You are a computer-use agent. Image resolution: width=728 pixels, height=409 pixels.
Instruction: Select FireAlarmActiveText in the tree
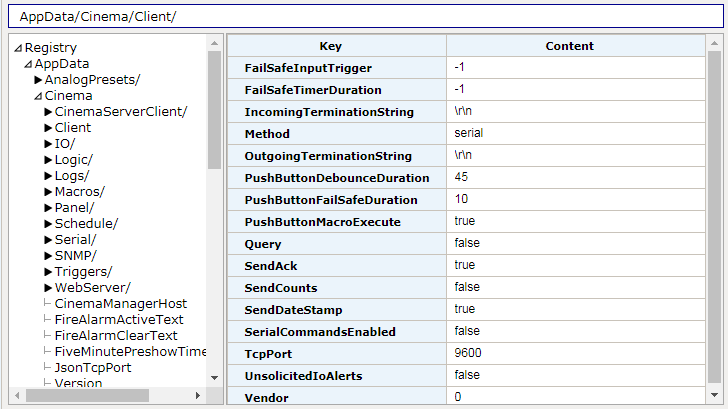coord(119,319)
